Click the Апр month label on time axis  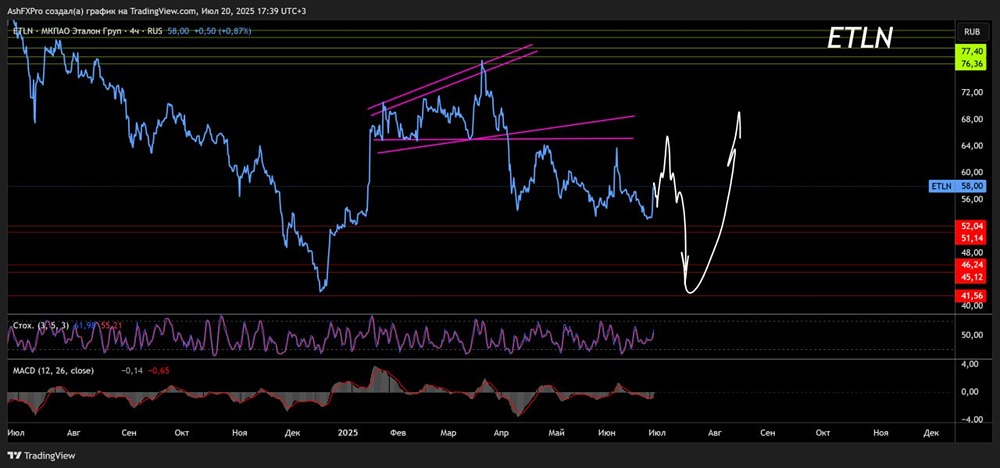501,433
